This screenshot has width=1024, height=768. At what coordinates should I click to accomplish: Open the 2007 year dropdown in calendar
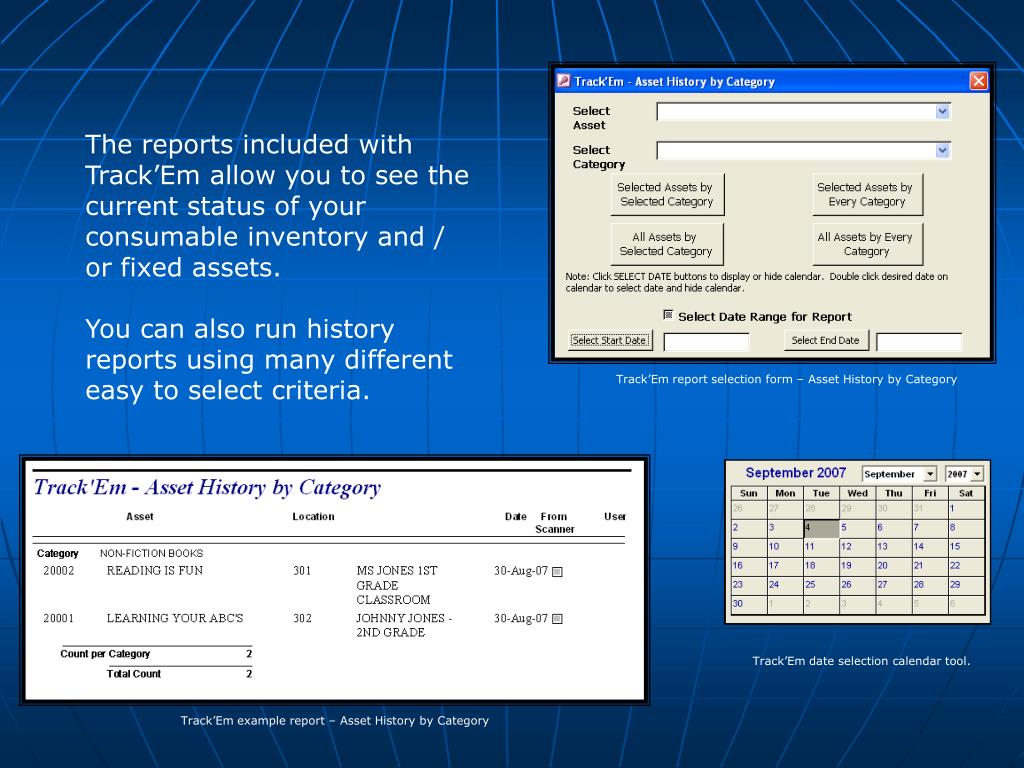(977, 473)
